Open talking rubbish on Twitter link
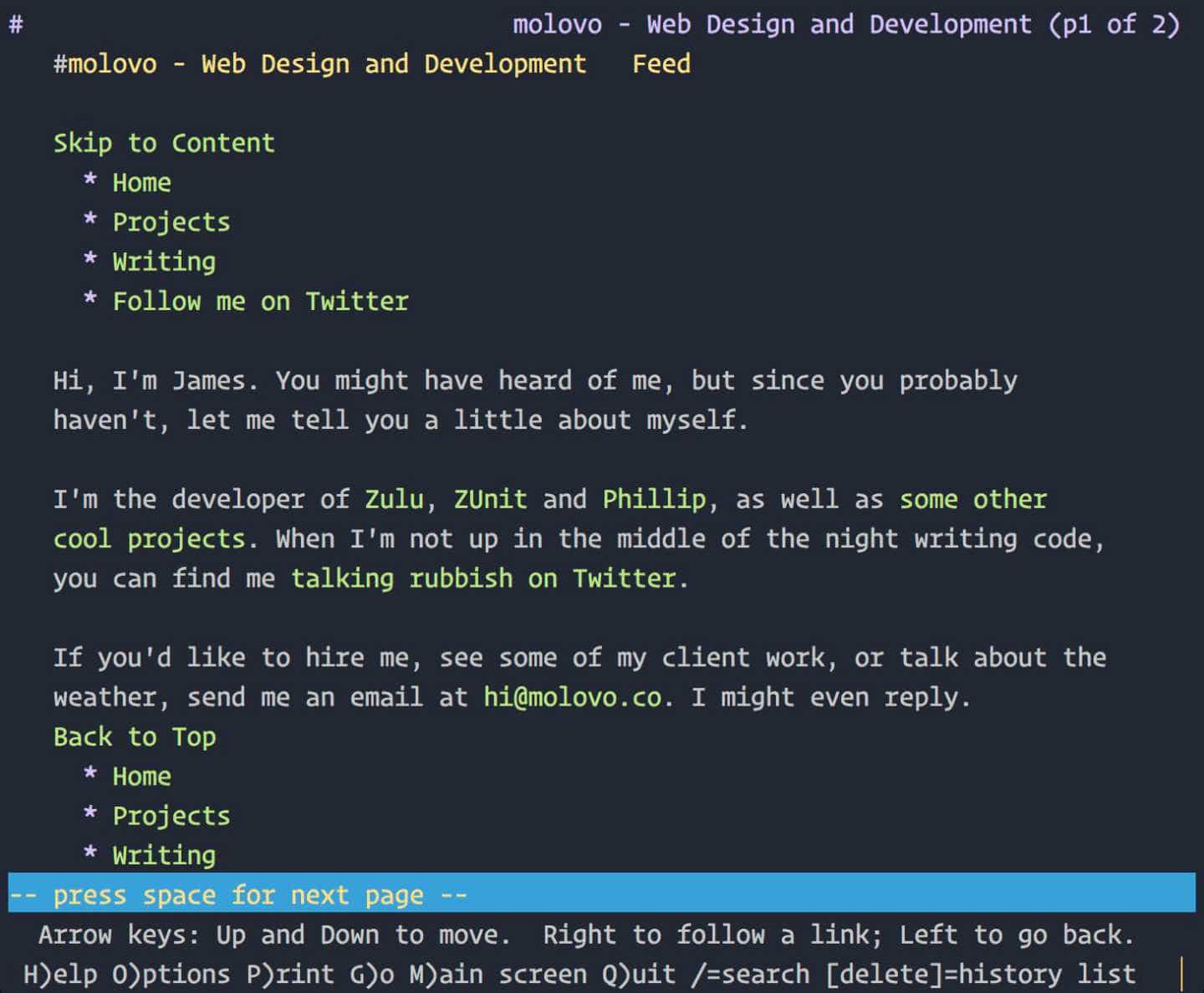Viewport: 1204px width, 993px height. point(483,578)
